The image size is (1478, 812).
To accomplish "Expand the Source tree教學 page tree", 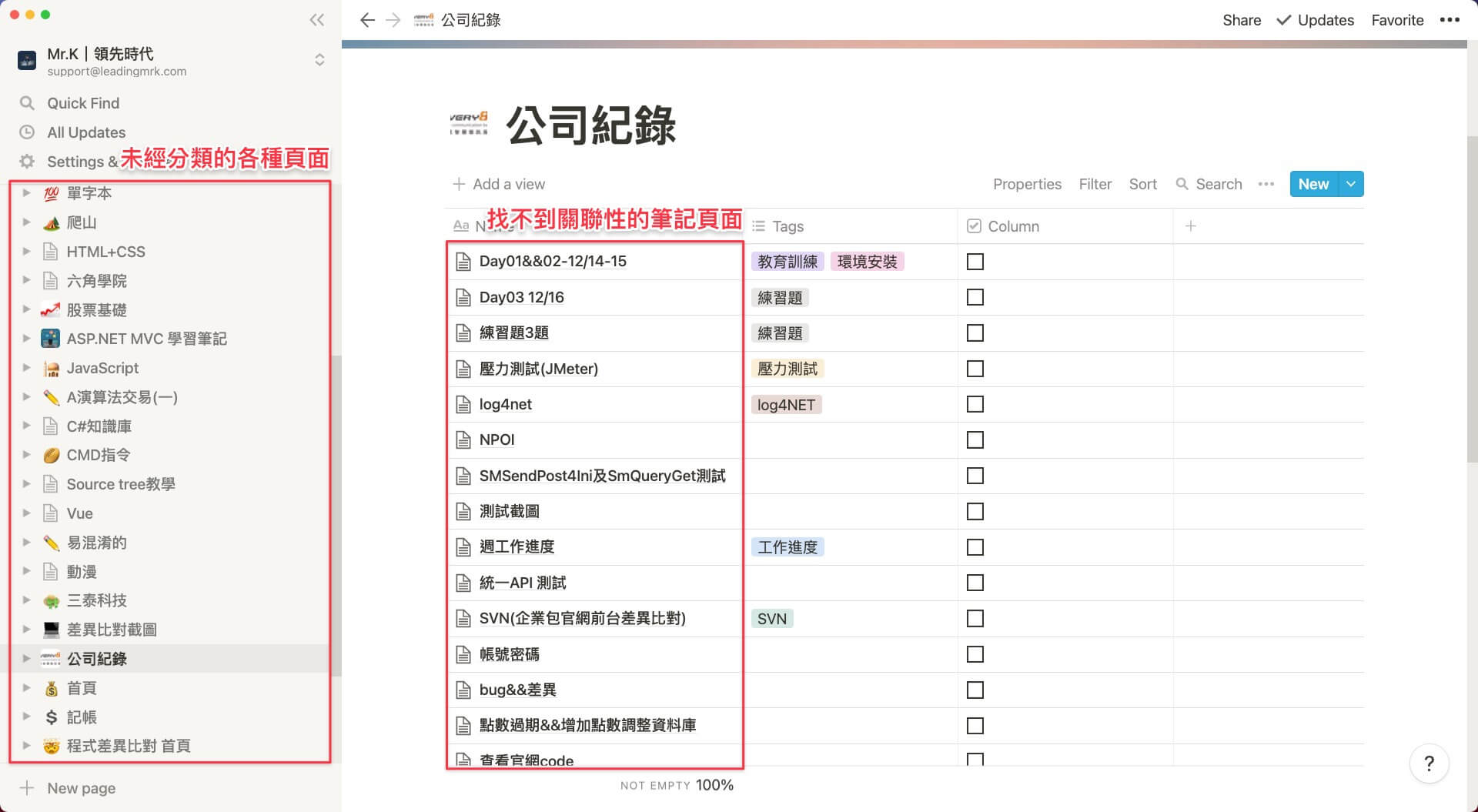I will 26,483.
